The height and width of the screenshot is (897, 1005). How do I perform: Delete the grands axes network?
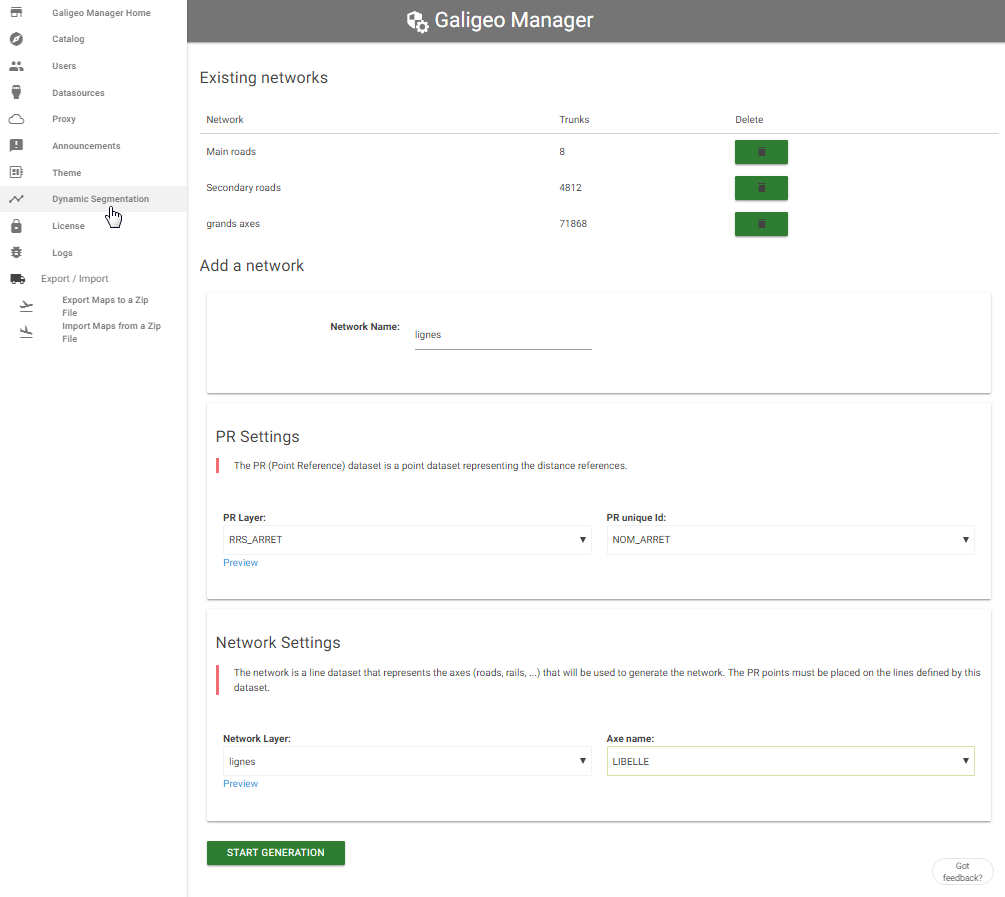point(761,224)
